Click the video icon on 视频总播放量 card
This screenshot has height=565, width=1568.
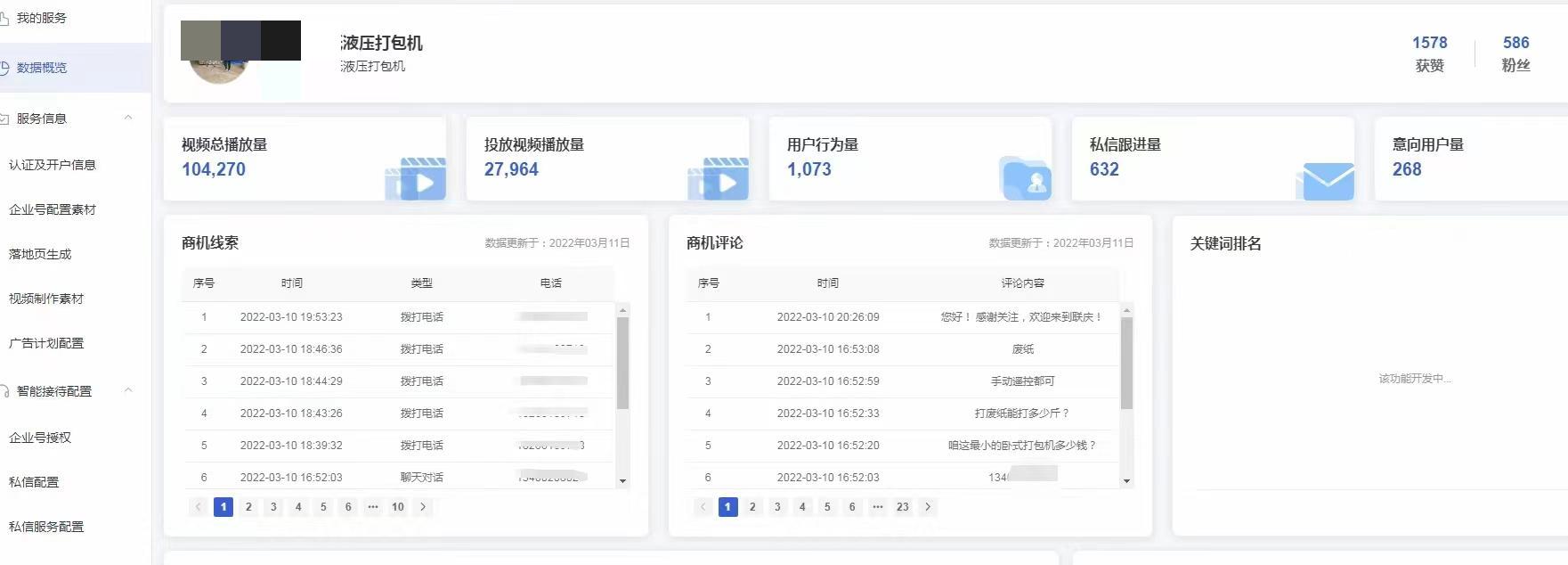417,179
